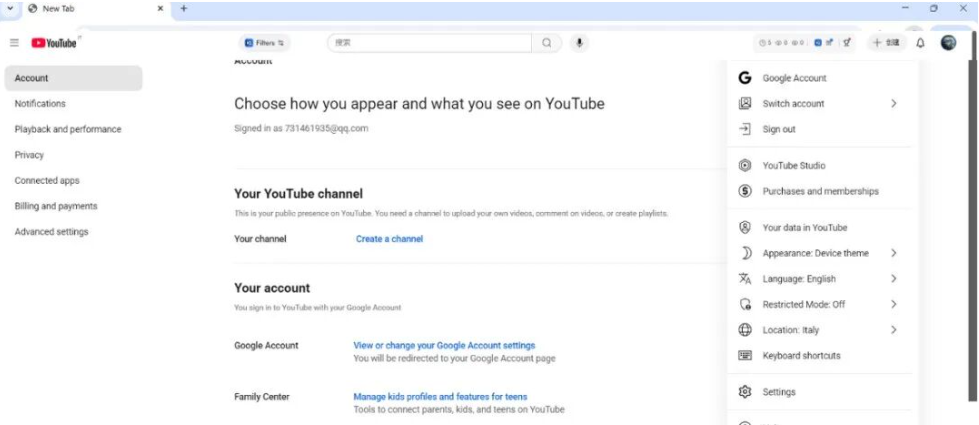Open View or change Google Account settings
The height and width of the screenshot is (425, 979).
pyautogui.click(x=444, y=345)
